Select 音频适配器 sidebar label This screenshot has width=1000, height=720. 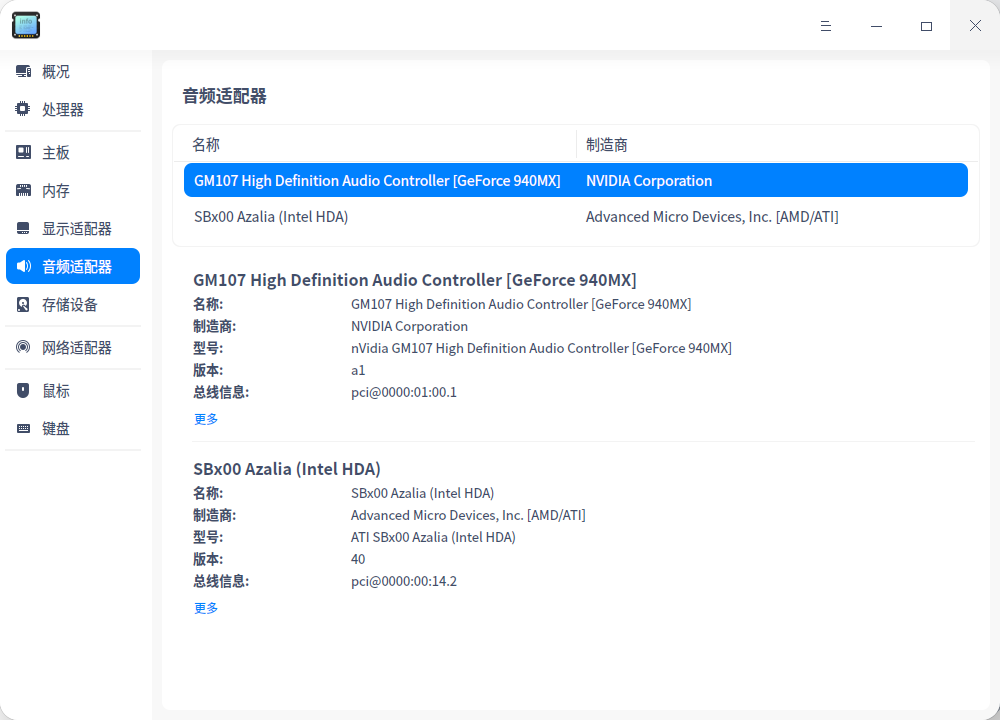point(77,267)
